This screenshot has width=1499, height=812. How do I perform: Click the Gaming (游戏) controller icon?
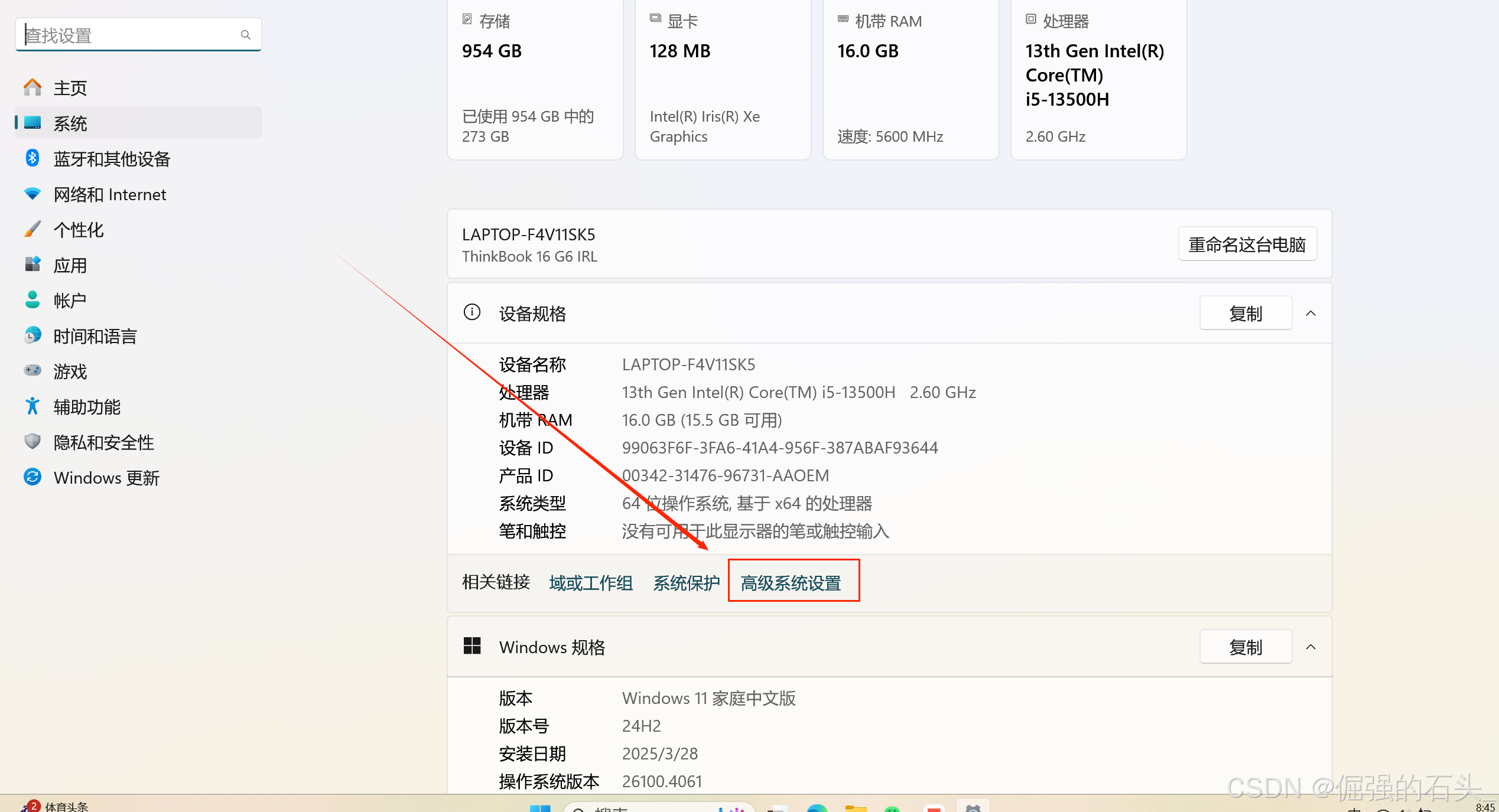[32, 371]
